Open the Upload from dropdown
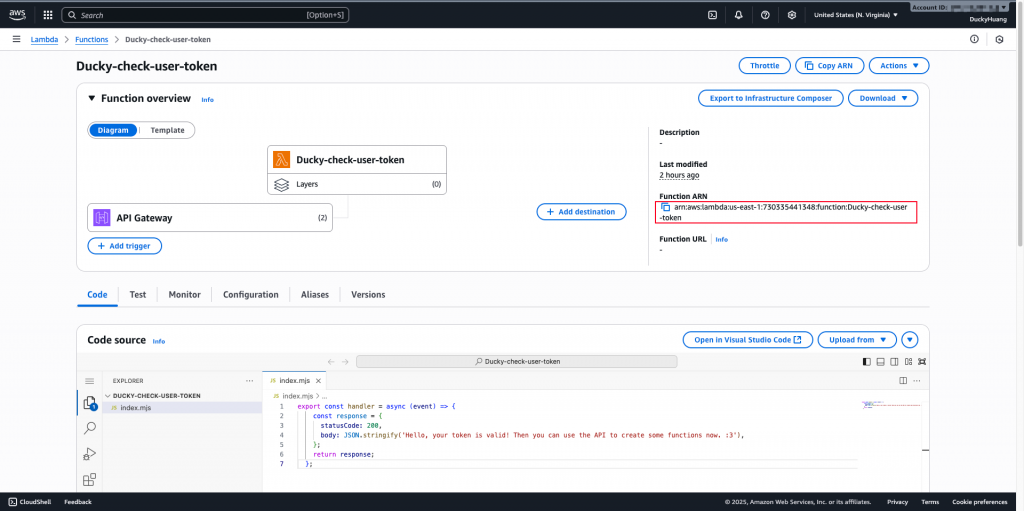1024x511 pixels. (857, 340)
